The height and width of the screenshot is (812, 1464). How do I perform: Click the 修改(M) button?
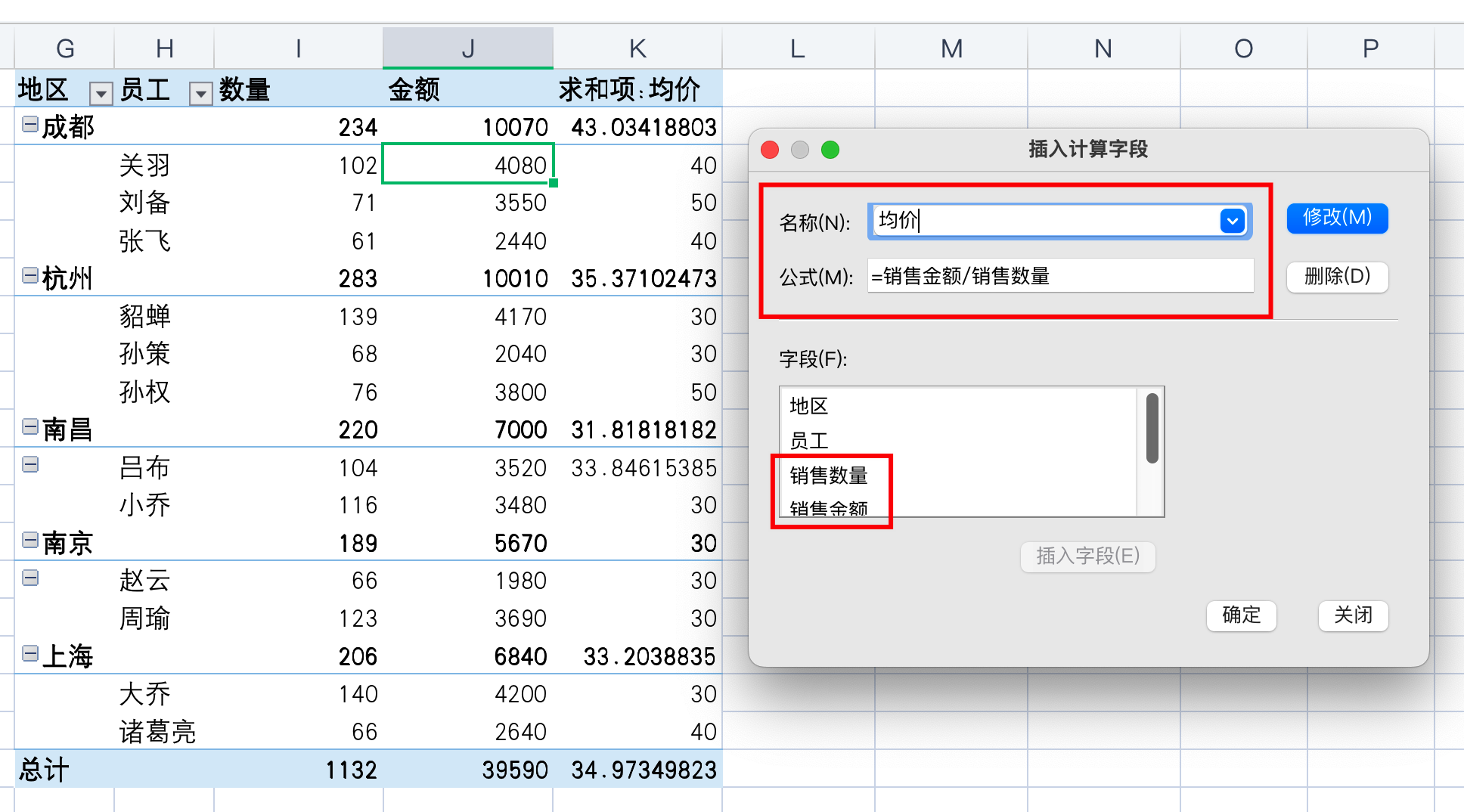coord(1337,218)
